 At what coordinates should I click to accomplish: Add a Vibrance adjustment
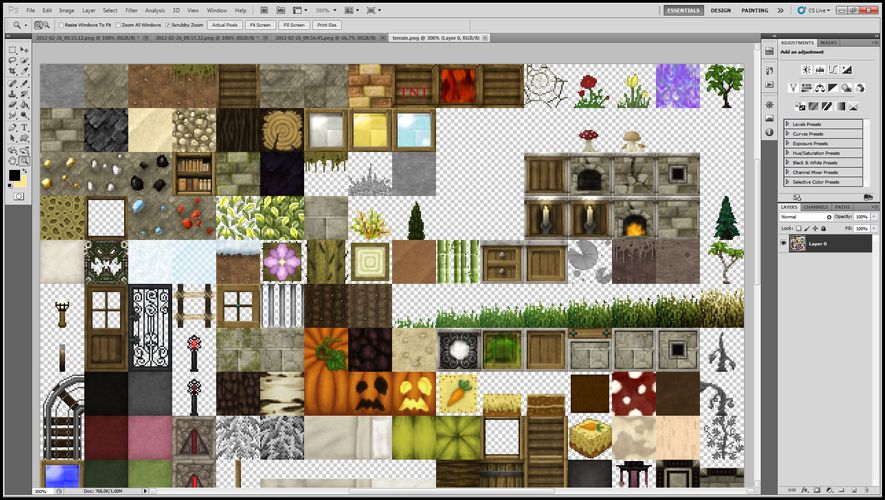(x=793, y=88)
